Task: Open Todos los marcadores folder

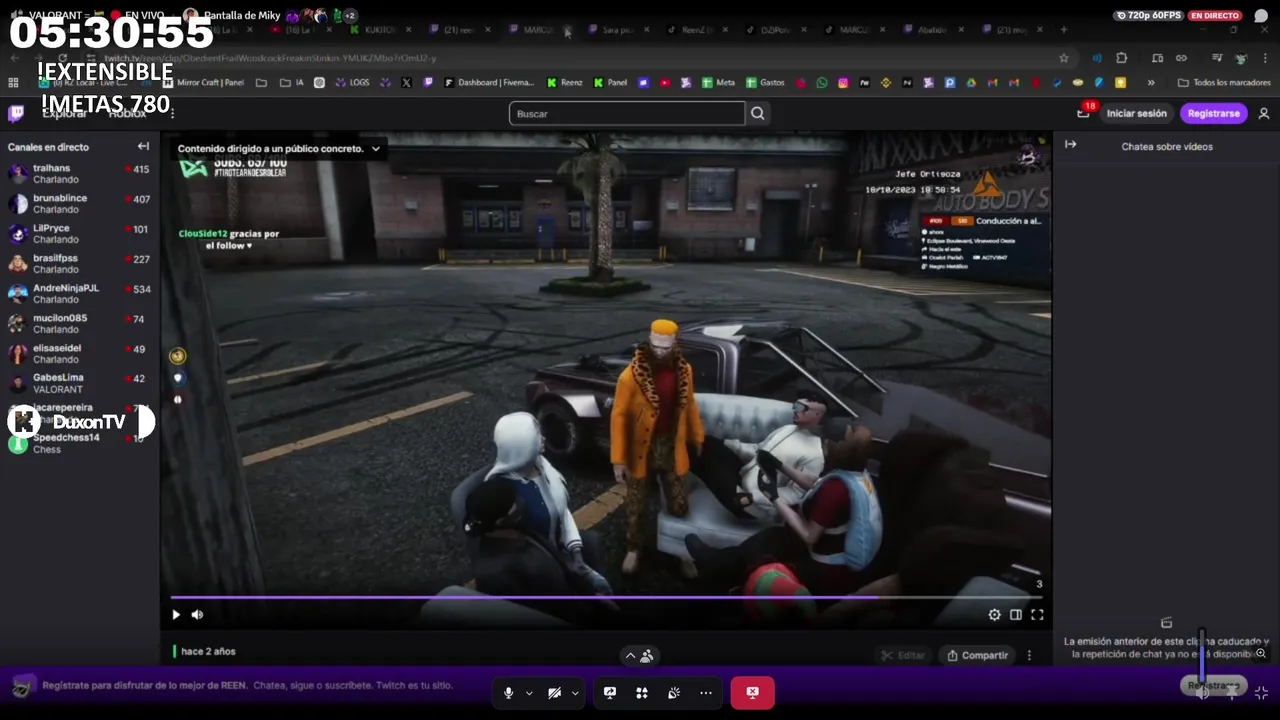Action: (x=1224, y=82)
